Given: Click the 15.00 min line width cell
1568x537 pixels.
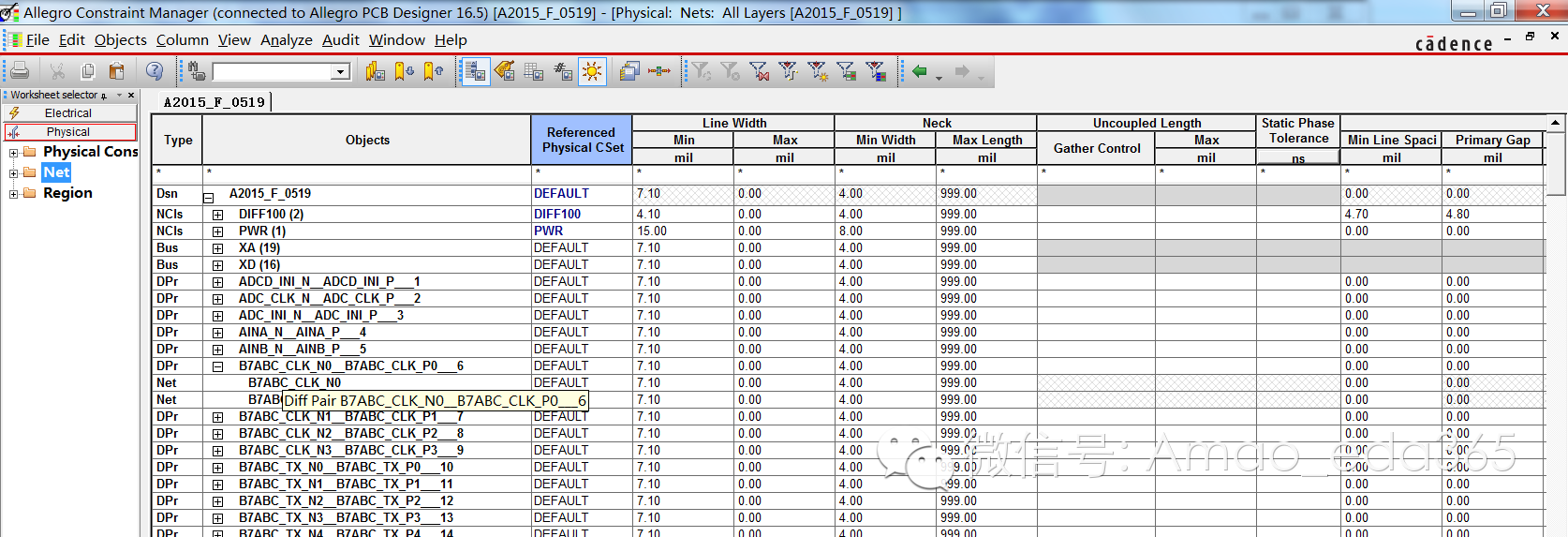Looking at the screenshot, I should pos(683,231).
